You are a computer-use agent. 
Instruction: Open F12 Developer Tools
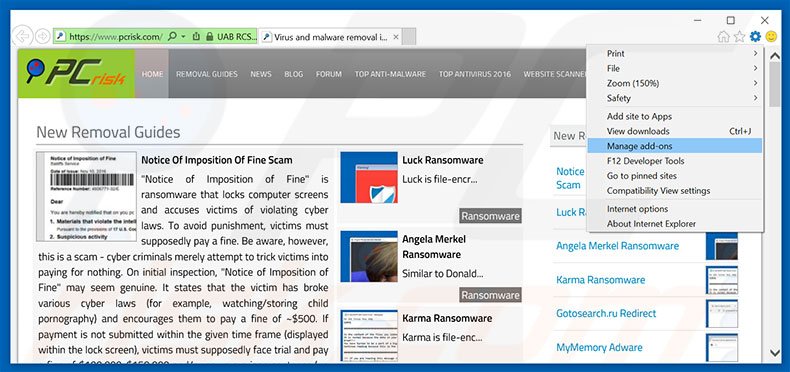675,161
